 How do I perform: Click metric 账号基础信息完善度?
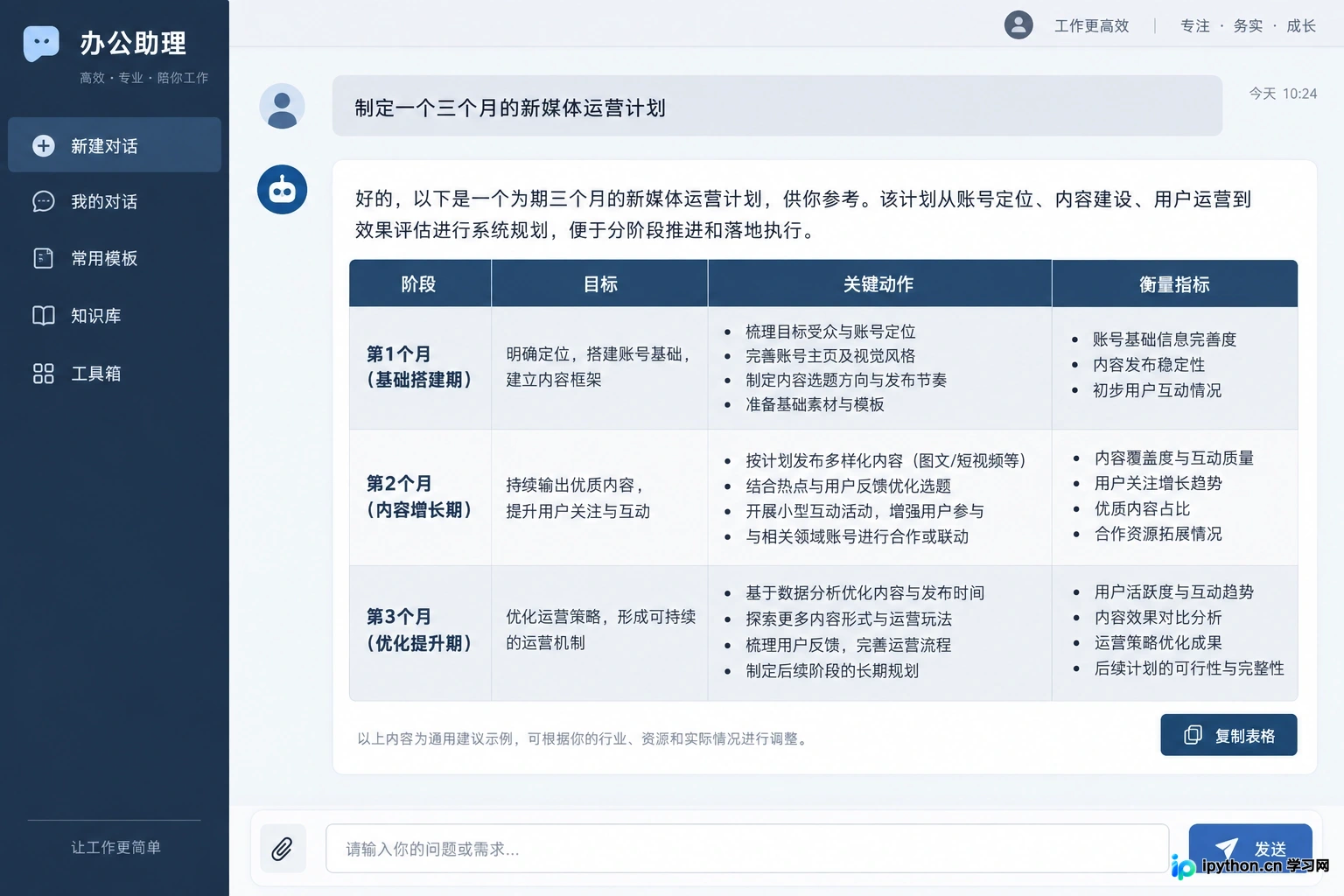point(1165,339)
